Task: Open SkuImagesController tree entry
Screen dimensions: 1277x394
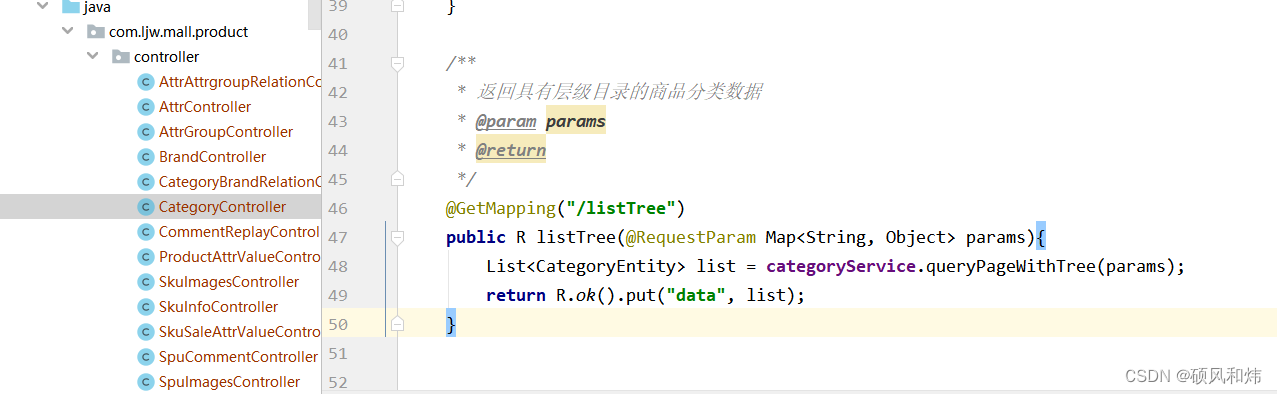Action: click(x=229, y=281)
